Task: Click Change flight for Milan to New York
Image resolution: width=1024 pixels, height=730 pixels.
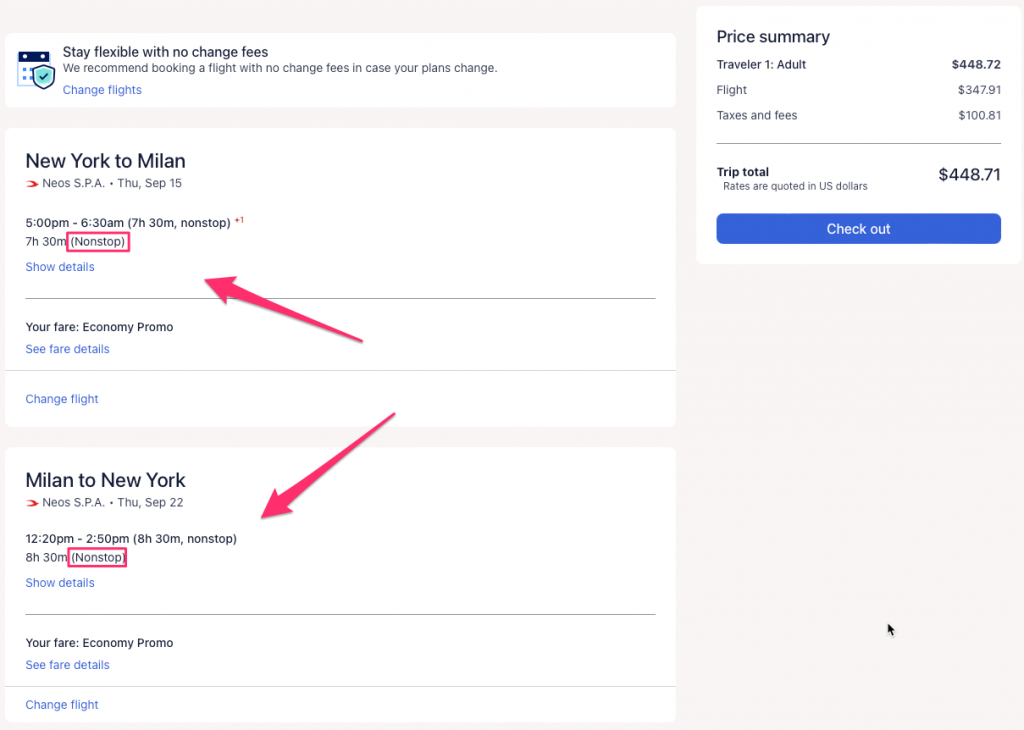Action: pyautogui.click(x=62, y=705)
